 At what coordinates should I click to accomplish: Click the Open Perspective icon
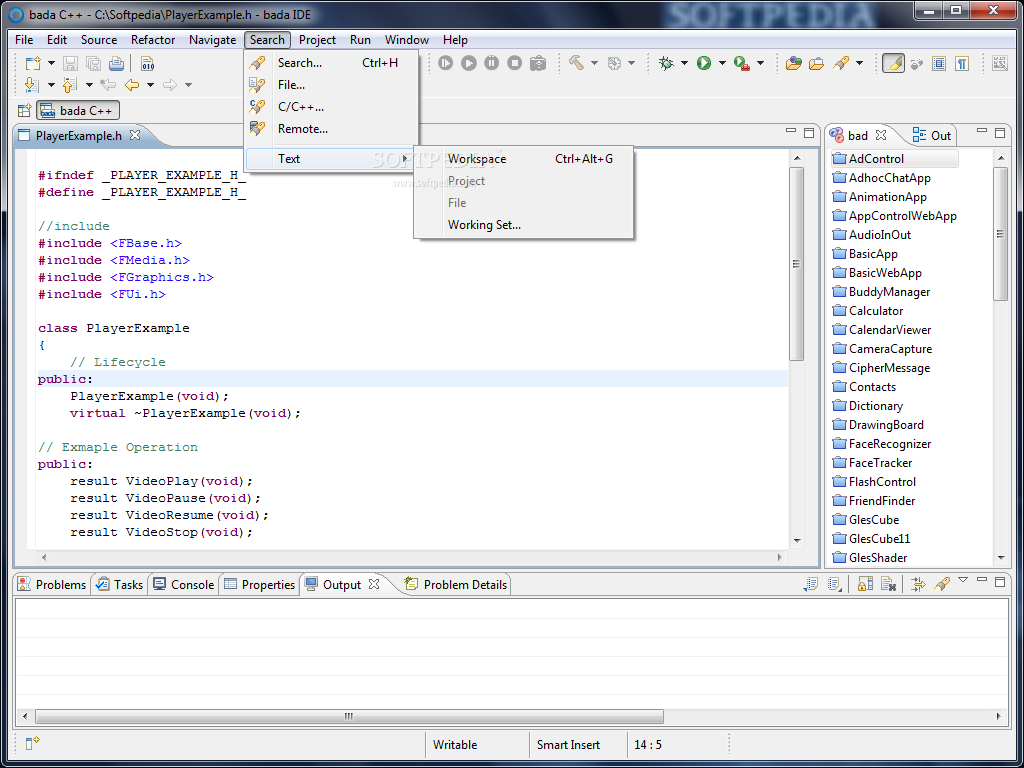(24, 111)
